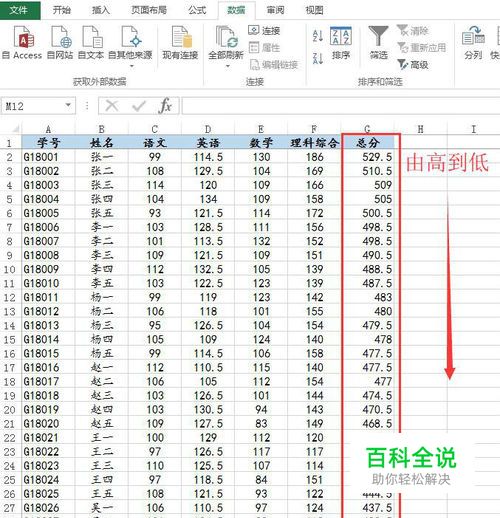Open 高级 (Advanced) filter options
Image resolution: width=500 pixels, height=518 pixels.
point(413,65)
